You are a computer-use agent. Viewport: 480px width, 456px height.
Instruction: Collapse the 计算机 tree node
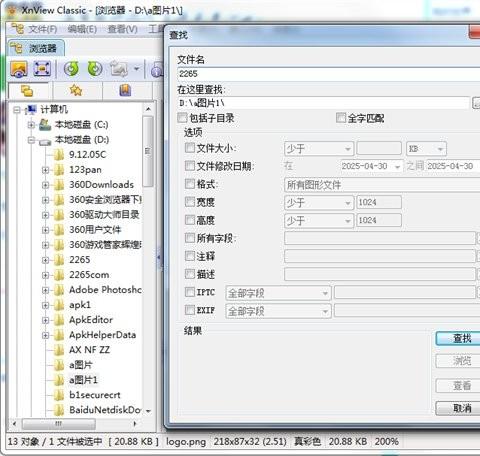16,110
